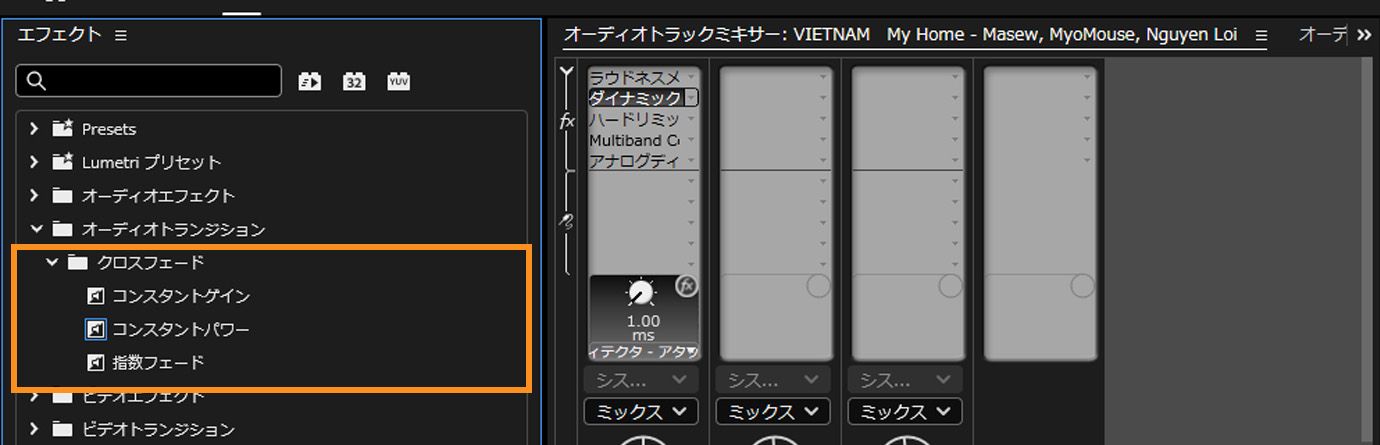Open the second track's システム input dropdown
Screen dimensions: 1380x445
point(773,380)
